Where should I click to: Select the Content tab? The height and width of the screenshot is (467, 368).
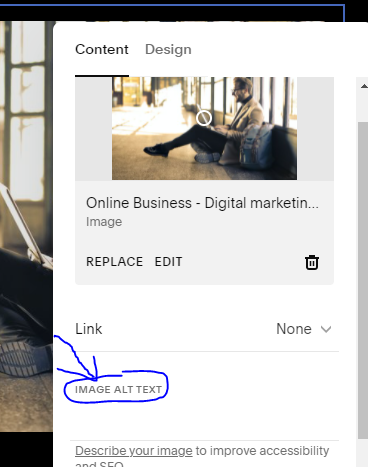pos(102,49)
